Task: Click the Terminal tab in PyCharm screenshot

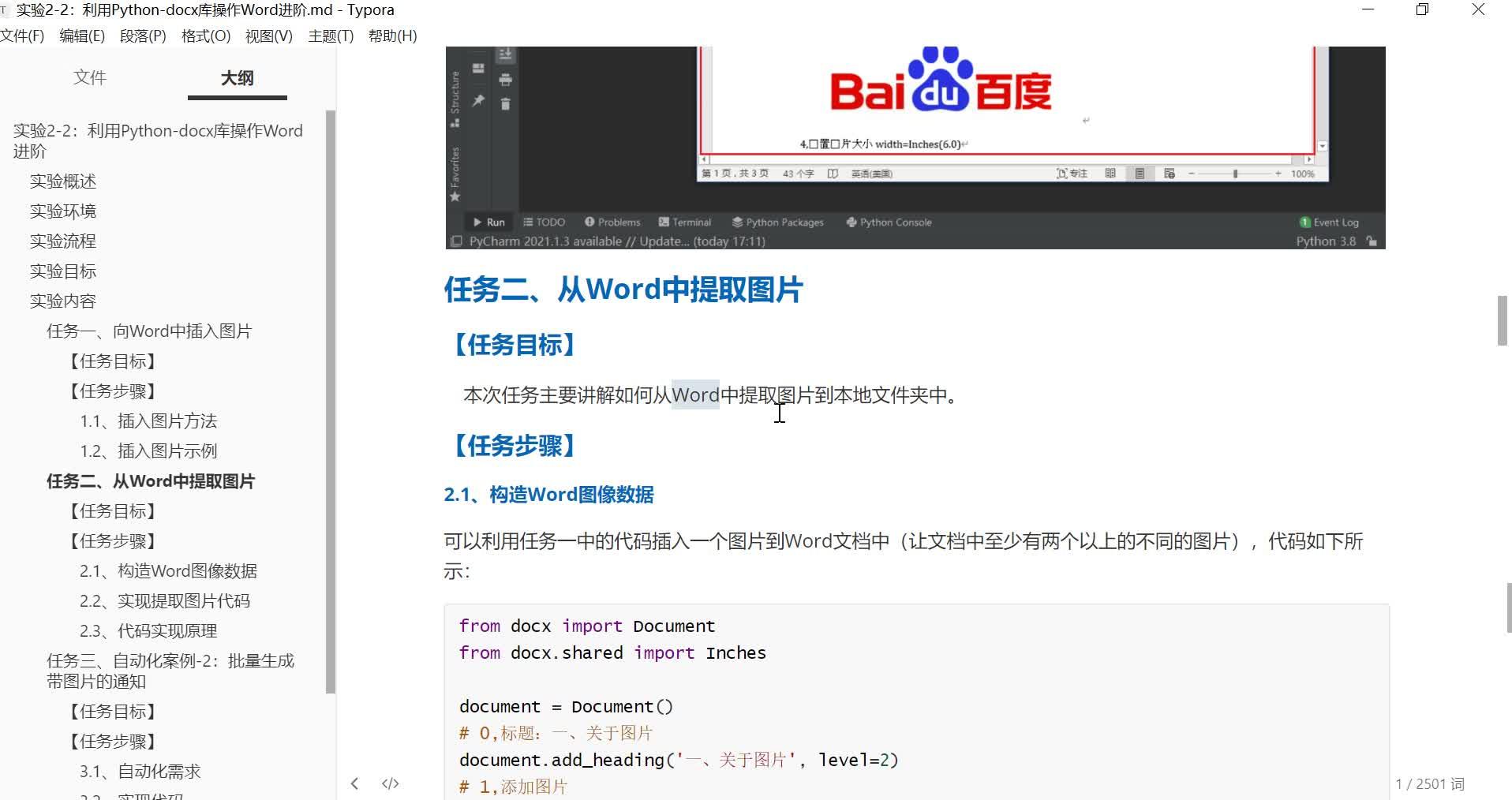Action: tap(685, 222)
